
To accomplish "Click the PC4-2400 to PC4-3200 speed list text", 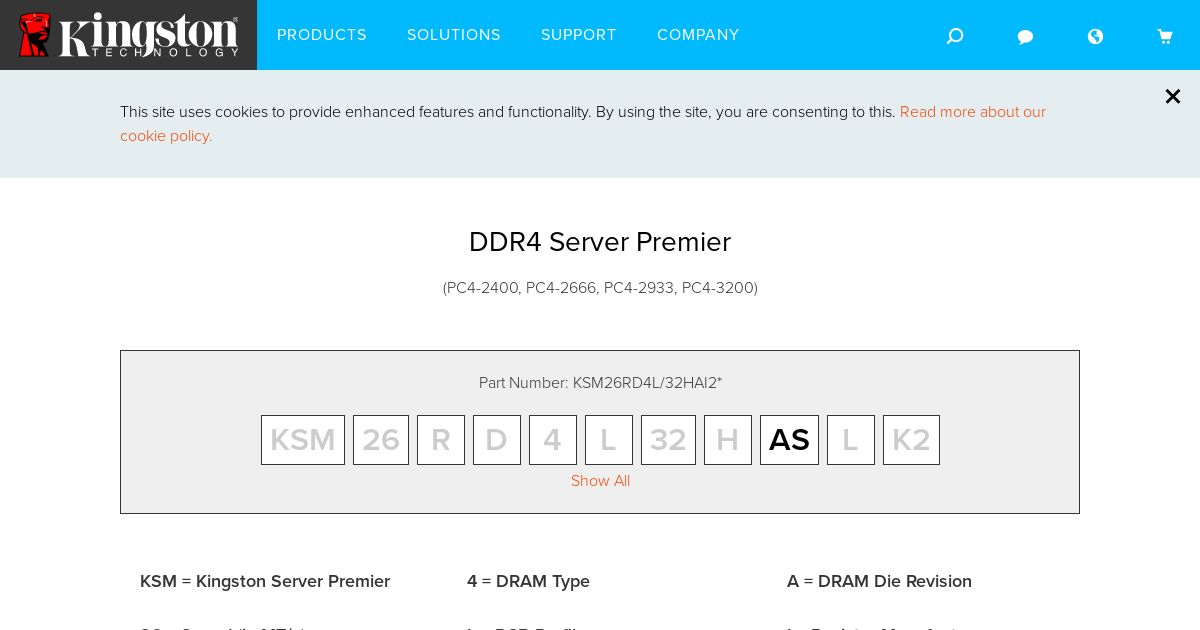I will pos(600,288).
